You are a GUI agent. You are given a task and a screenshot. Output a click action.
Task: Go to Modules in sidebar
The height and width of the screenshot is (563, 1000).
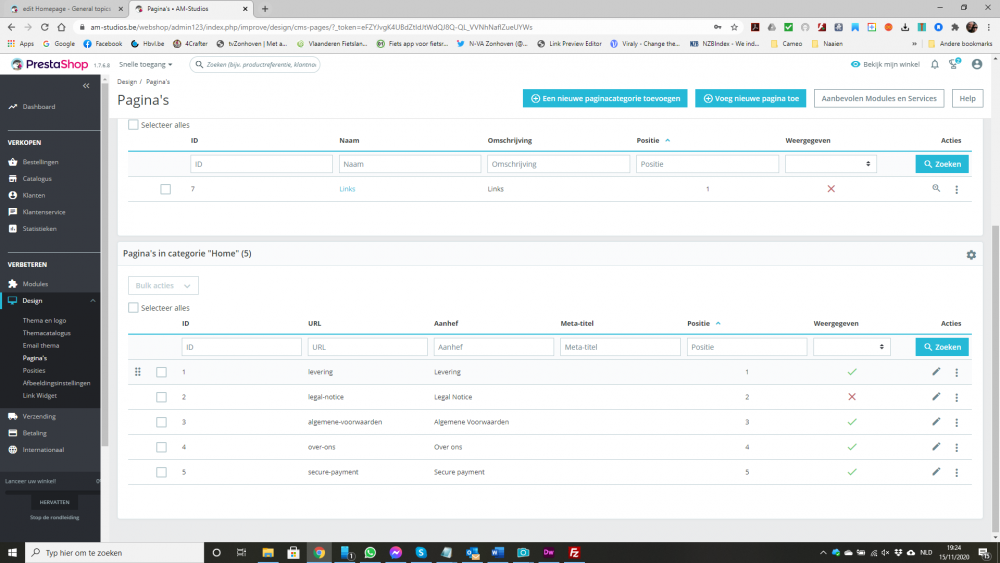click(35, 284)
